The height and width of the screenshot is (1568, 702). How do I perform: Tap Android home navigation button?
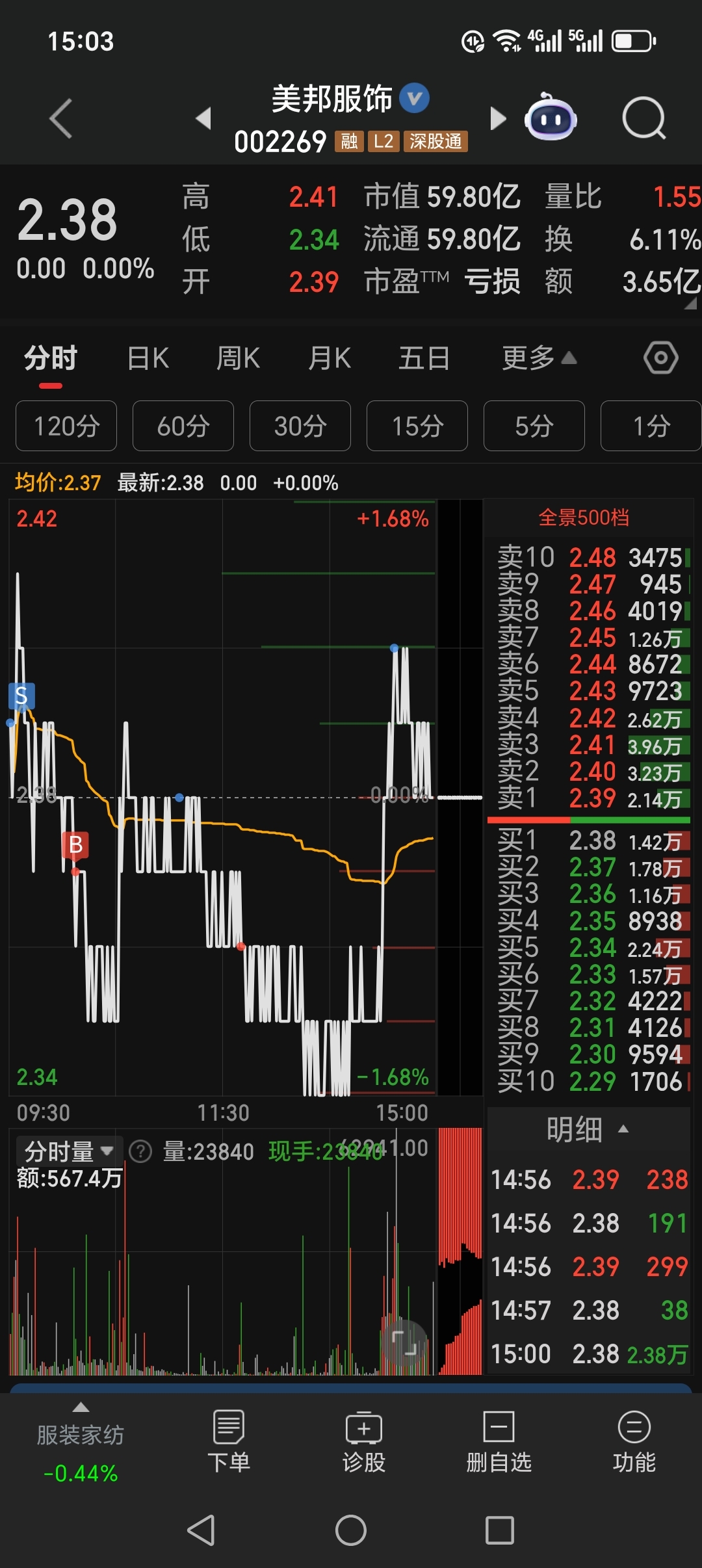click(351, 1530)
